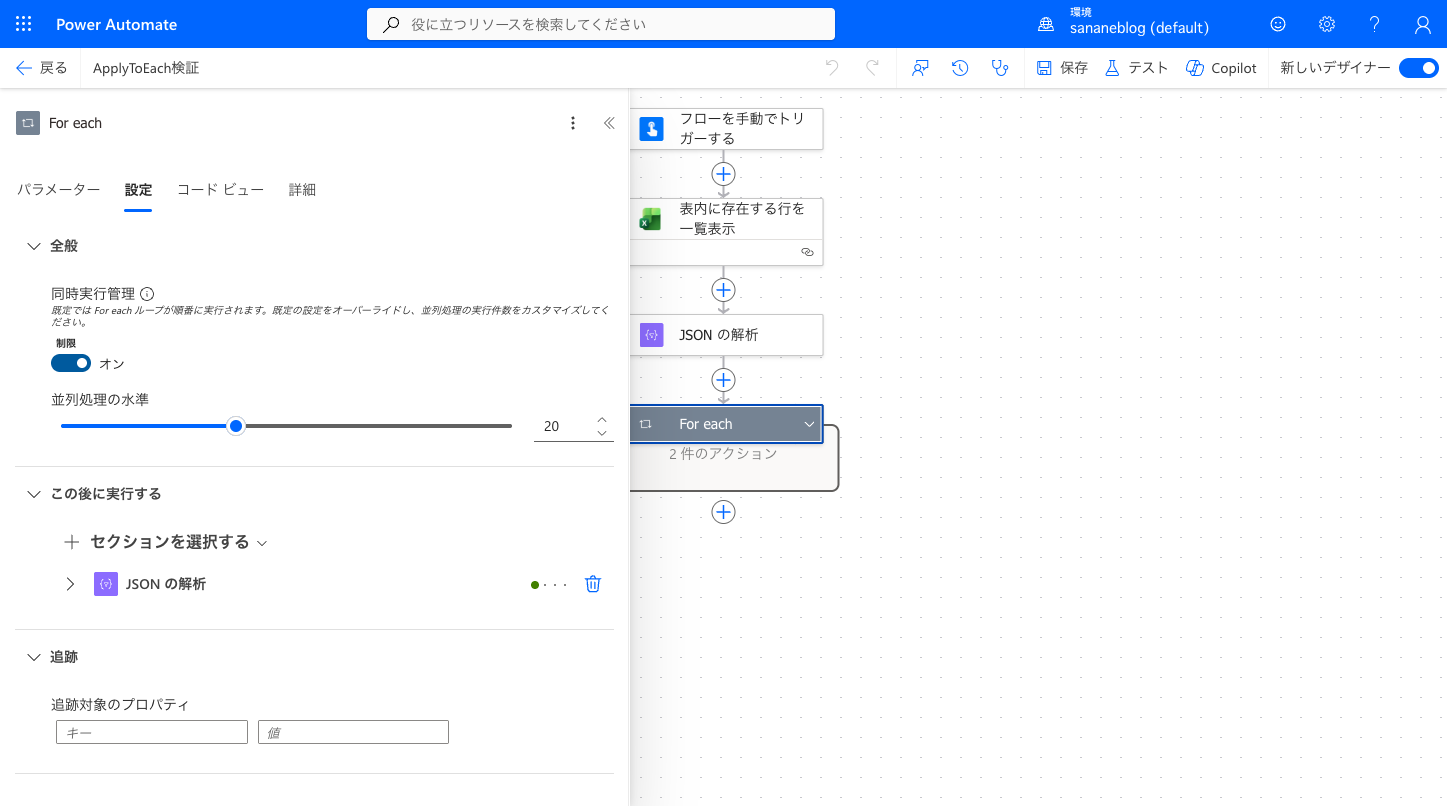Open the 詳細 tab
Screen dimensions: 1447x806
[302, 190]
